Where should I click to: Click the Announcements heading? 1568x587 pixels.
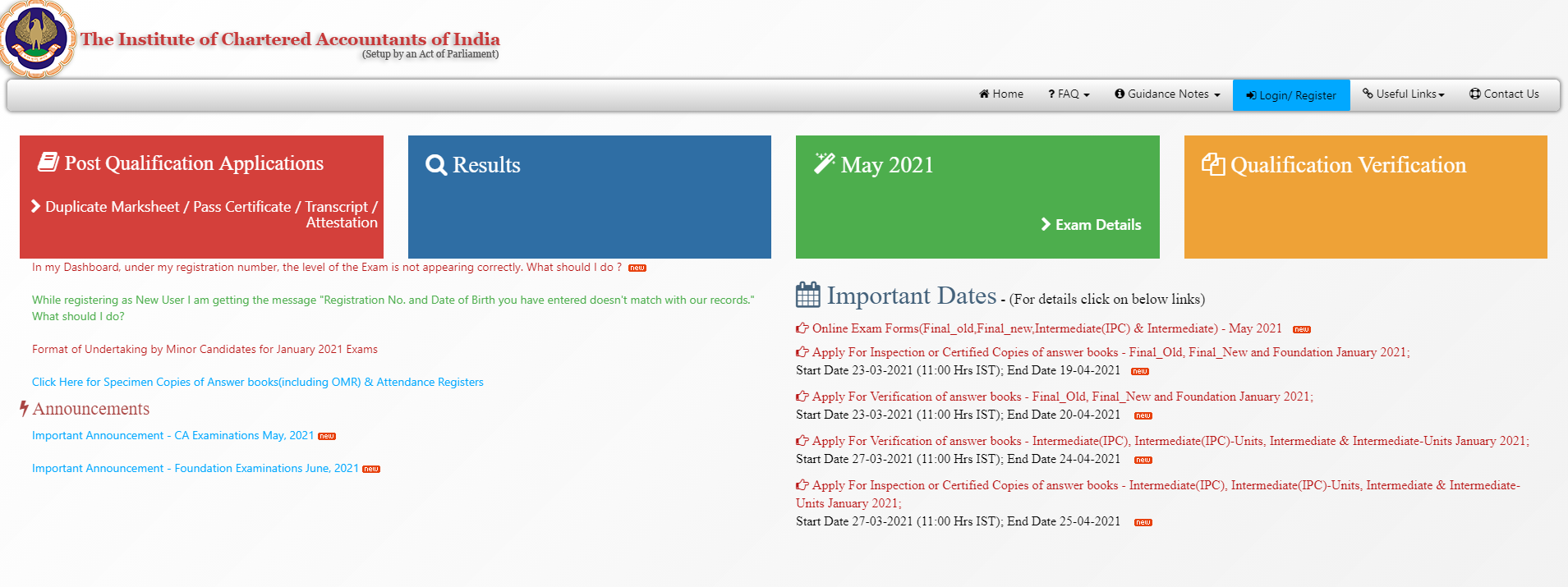pos(91,409)
